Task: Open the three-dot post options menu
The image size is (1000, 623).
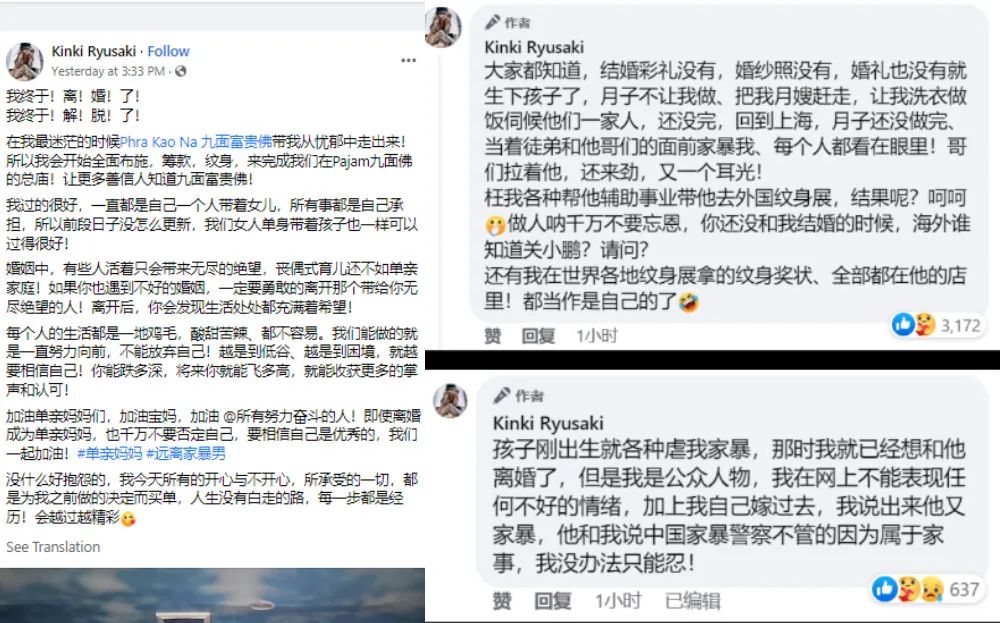Action: coord(409,60)
